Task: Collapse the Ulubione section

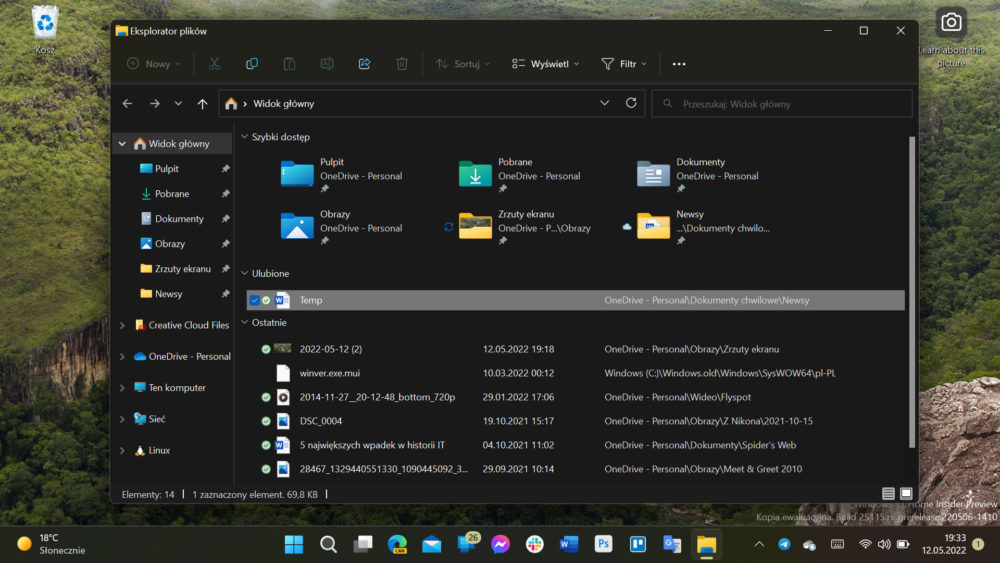Action: click(244, 273)
